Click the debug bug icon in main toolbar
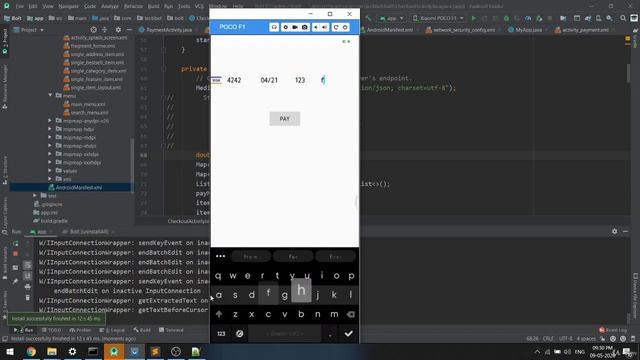This screenshot has height=360, width=640. (506, 18)
